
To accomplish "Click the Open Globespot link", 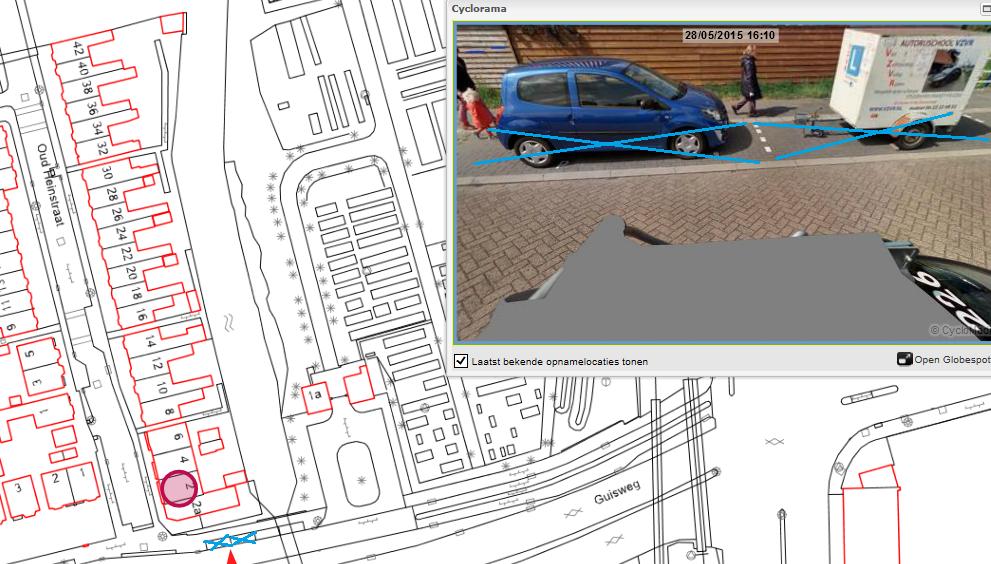I will click(951, 360).
